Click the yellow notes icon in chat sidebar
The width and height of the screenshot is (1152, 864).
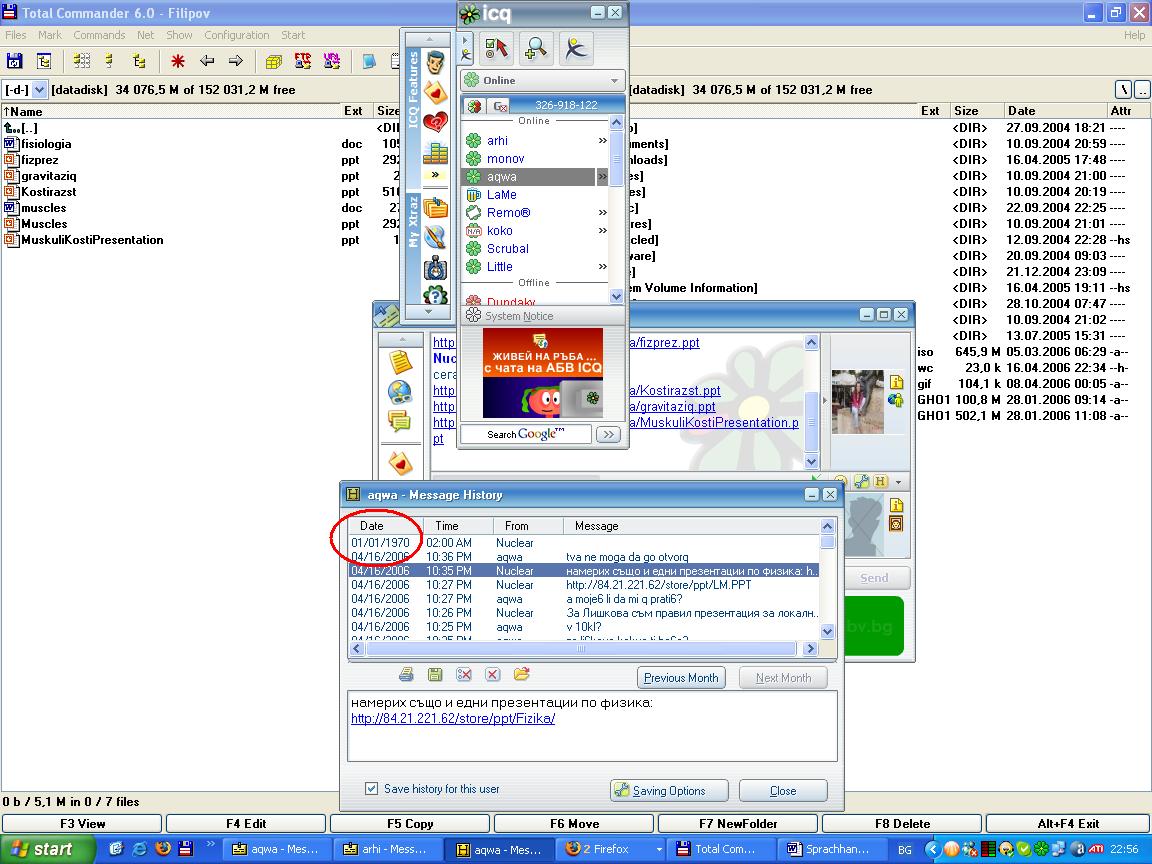point(400,362)
